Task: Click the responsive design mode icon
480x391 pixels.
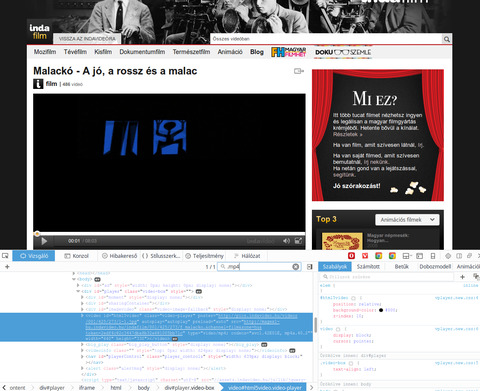Action: tap(433, 256)
